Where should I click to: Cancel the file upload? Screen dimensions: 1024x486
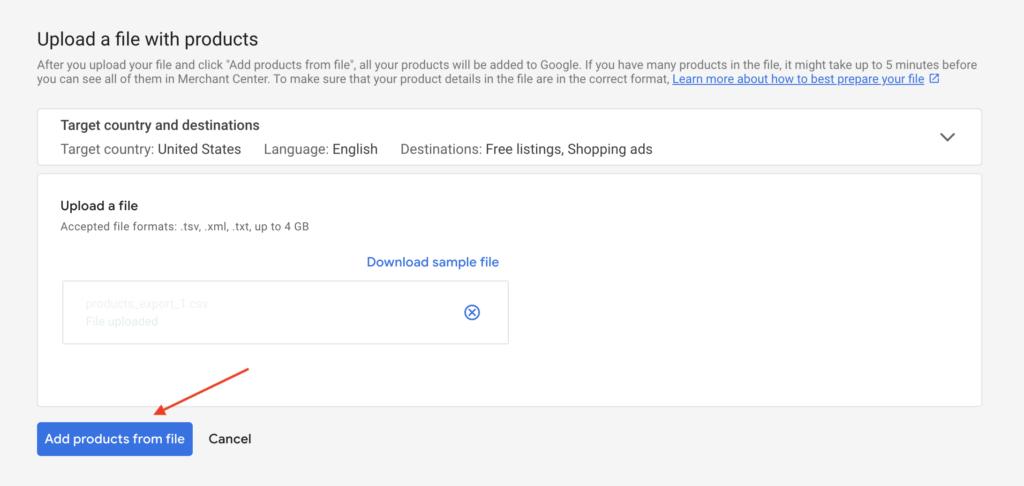click(x=230, y=439)
